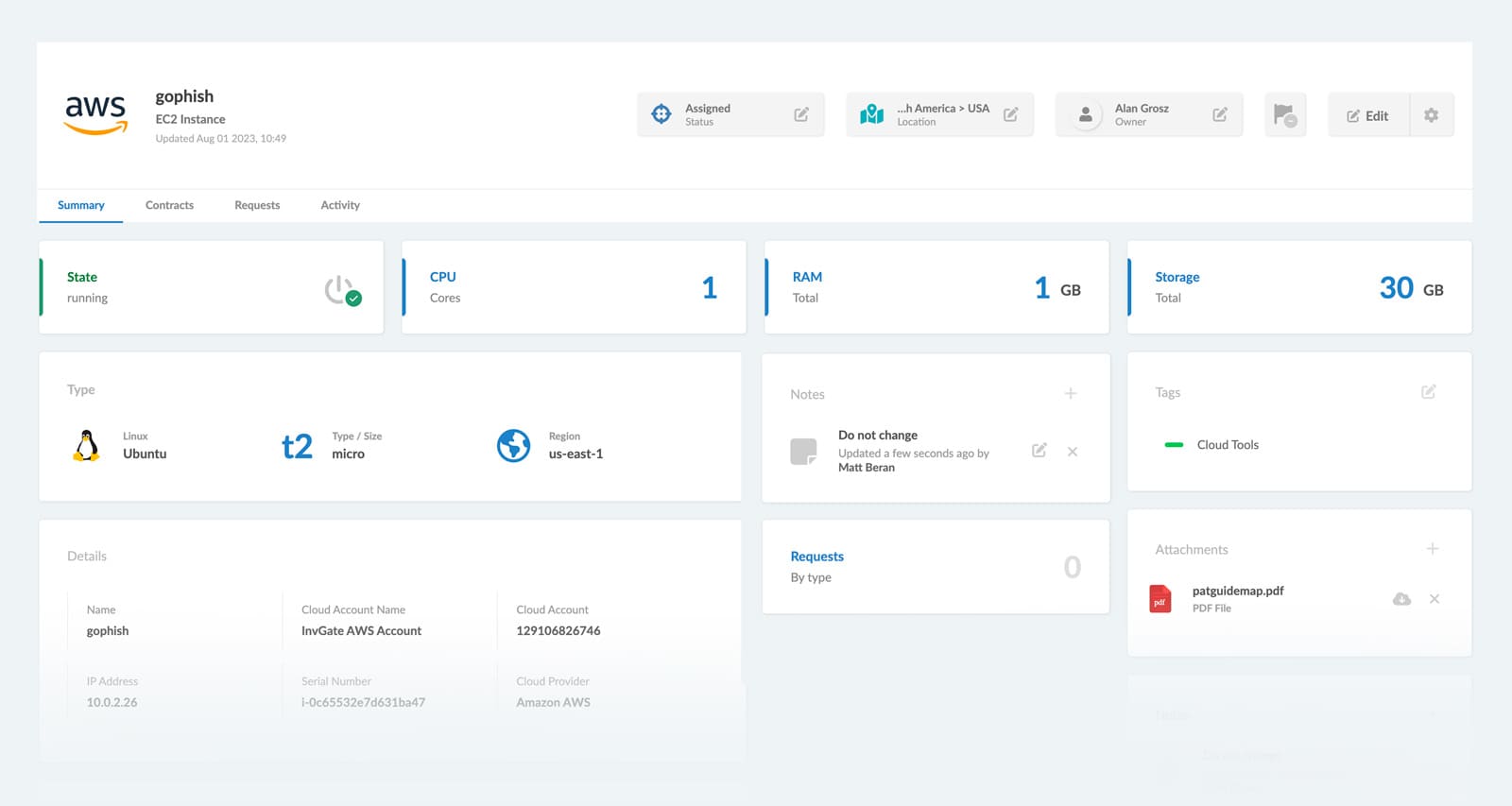Open the Requests By type card
This screenshot has height=806, width=1512.
(936, 566)
